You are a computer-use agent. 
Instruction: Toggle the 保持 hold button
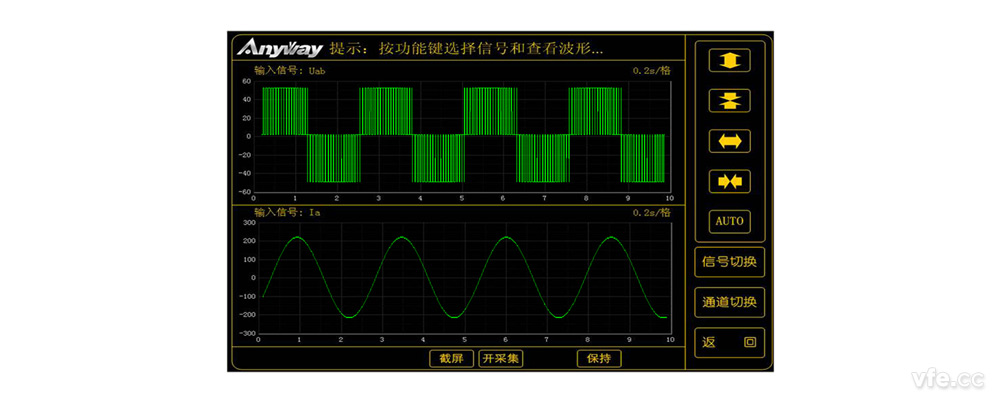tap(599, 358)
